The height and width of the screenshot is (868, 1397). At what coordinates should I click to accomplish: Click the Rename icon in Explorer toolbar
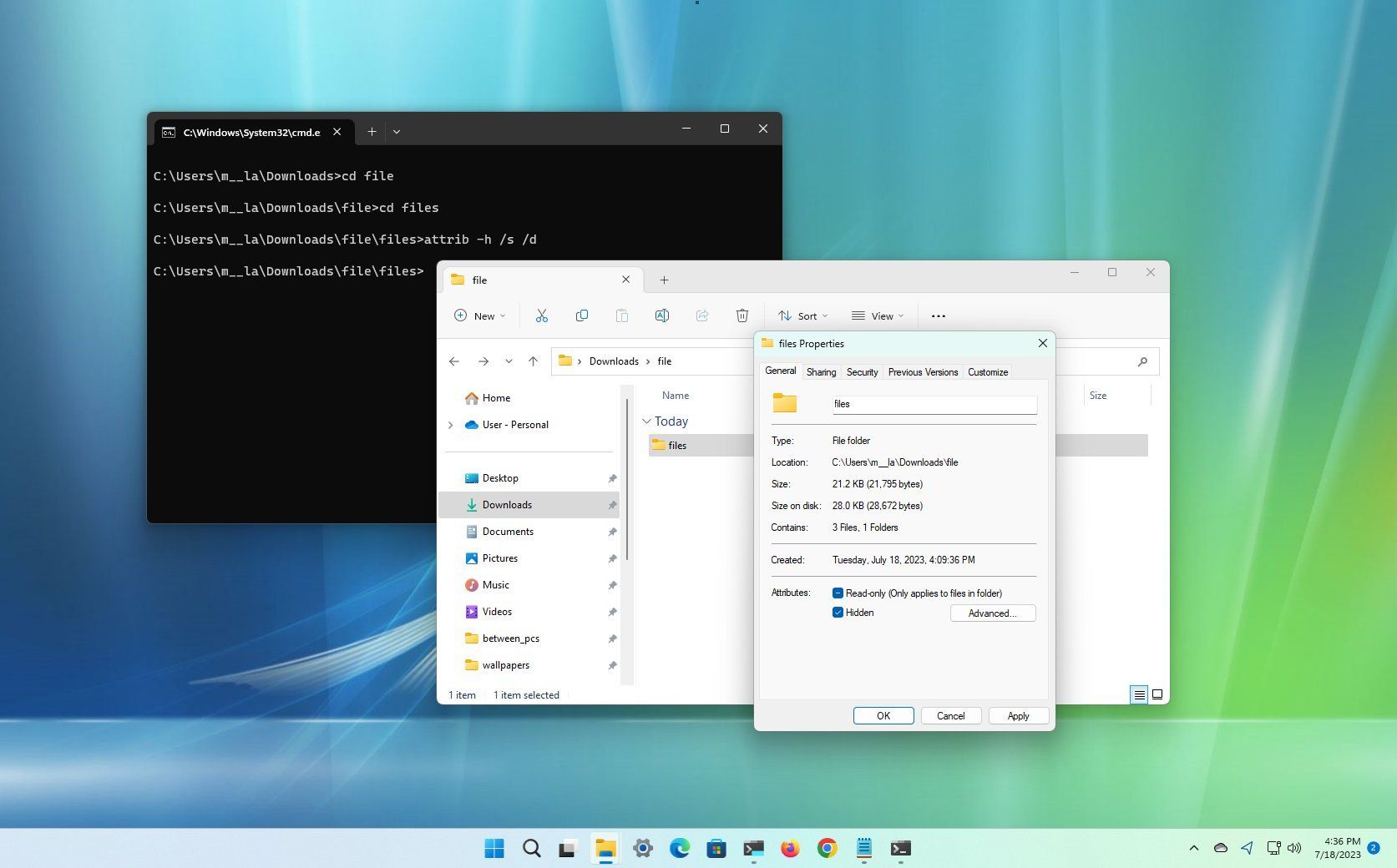[662, 315]
